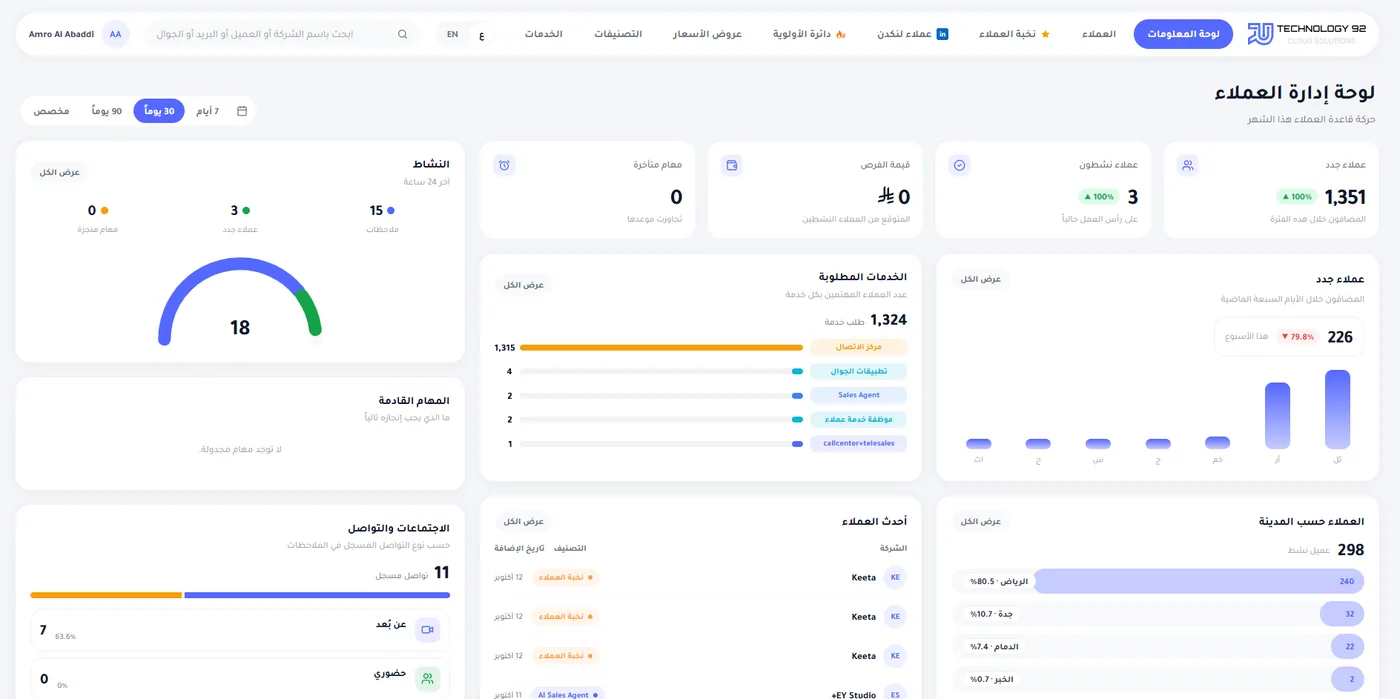Open the لوحة المعلومات dashboard tab
This screenshot has height=699, width=1400.
coord(1183,34)
